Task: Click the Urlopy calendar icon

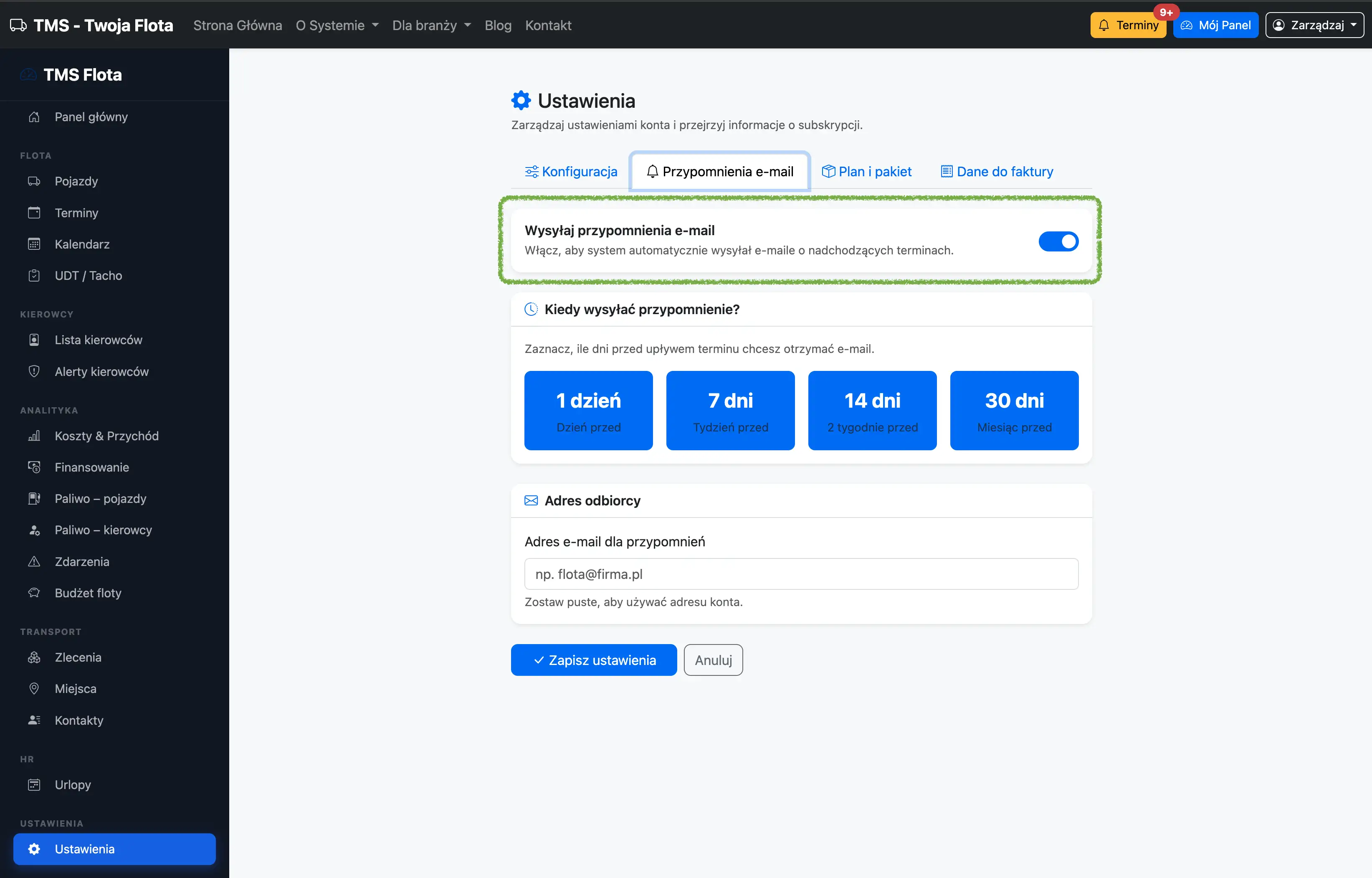Action: click(x=34, y=784)
